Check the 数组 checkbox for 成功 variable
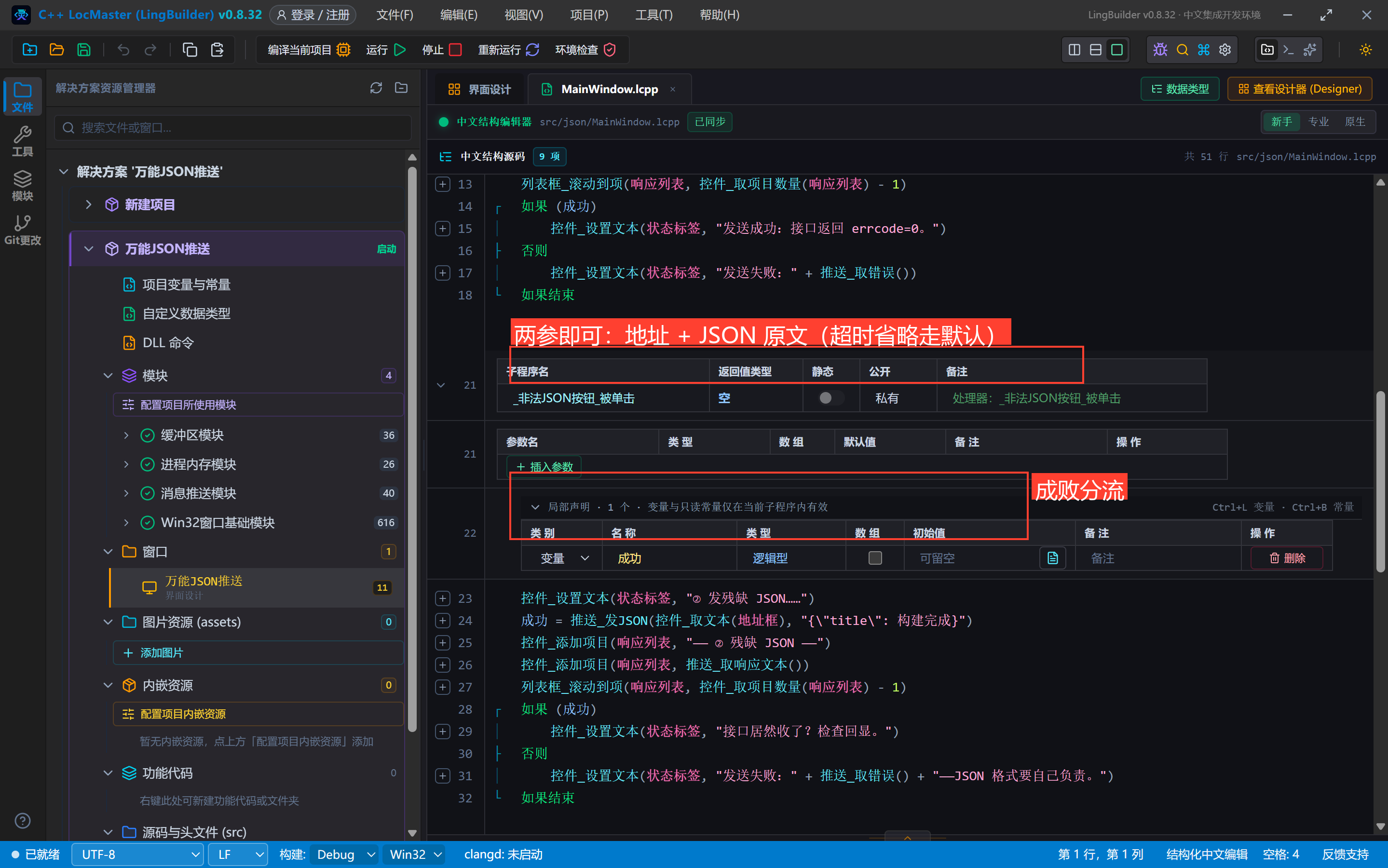This screenshot has height=868, width=1388. tap(875, 558)
